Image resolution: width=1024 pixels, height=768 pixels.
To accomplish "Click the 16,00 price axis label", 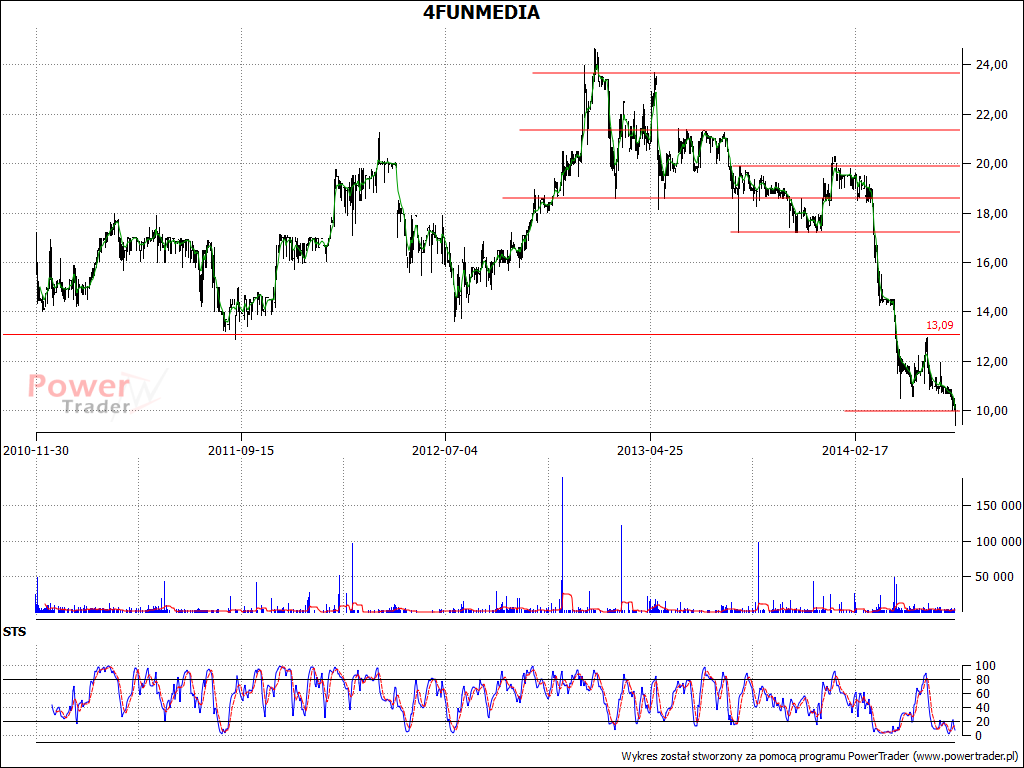I will click(991, 263).
